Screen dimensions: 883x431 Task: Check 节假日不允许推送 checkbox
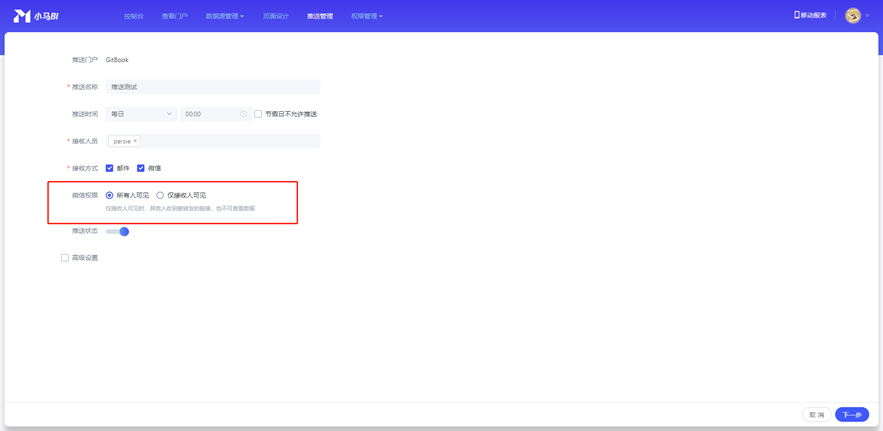pyautogui.click(x=258, y=114)
